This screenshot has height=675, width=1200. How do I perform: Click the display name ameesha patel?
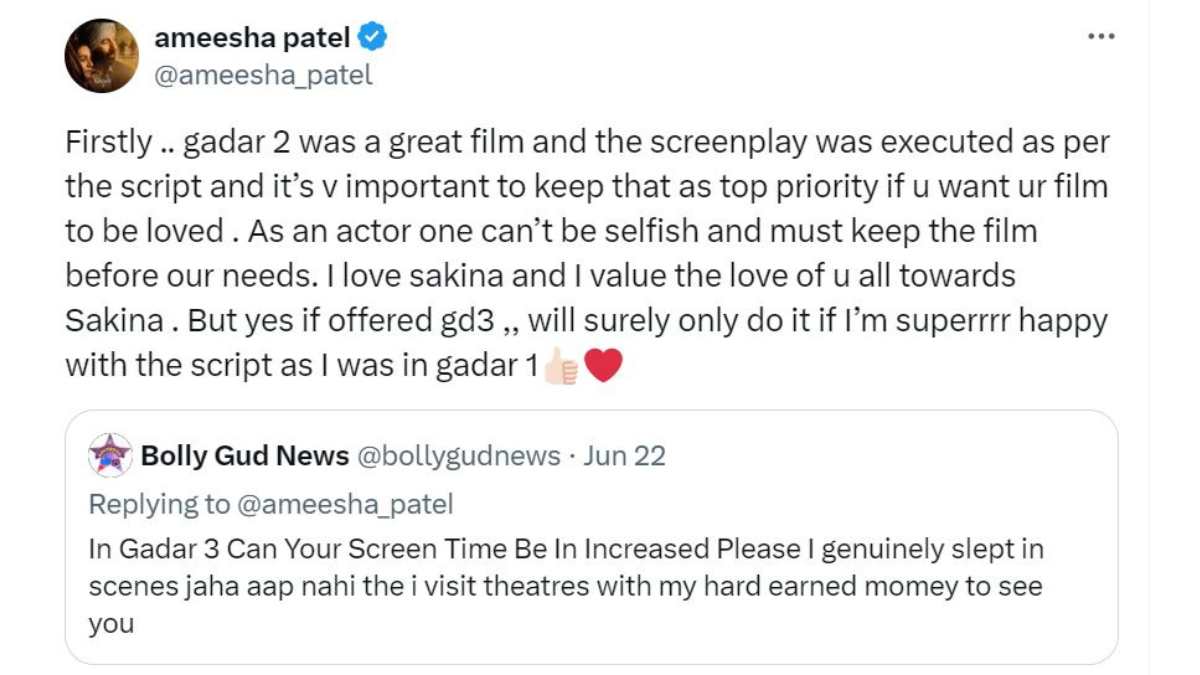coord(253,37)
